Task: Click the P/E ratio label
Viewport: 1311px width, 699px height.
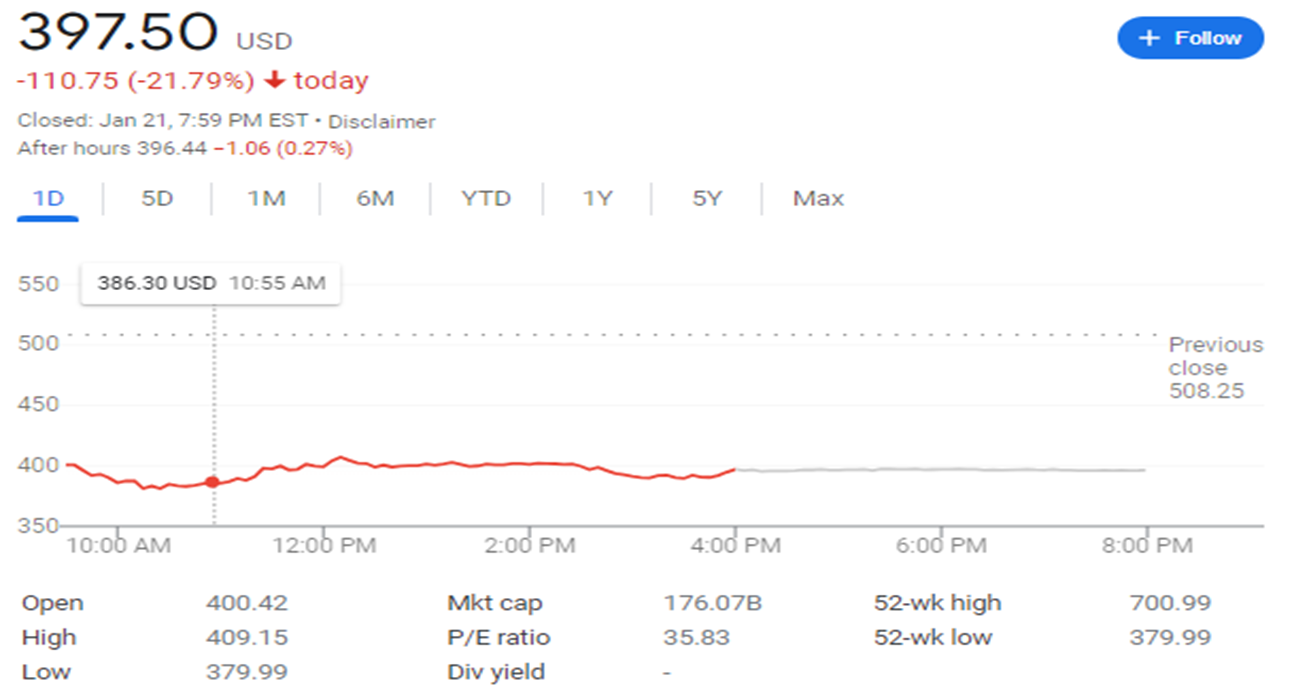Action: point(498,637)
